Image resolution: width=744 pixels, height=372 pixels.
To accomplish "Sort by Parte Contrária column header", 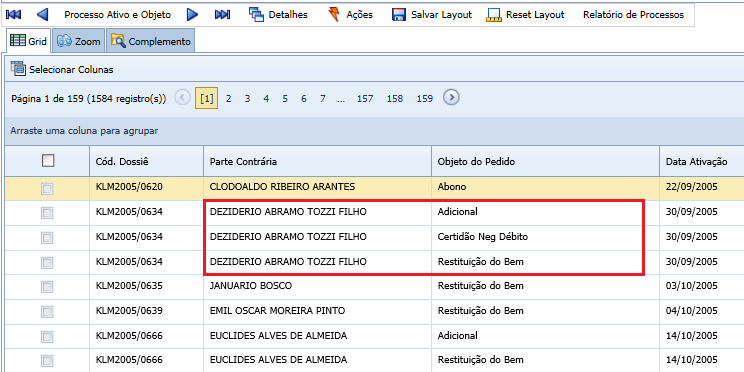I will coord(317,161).
